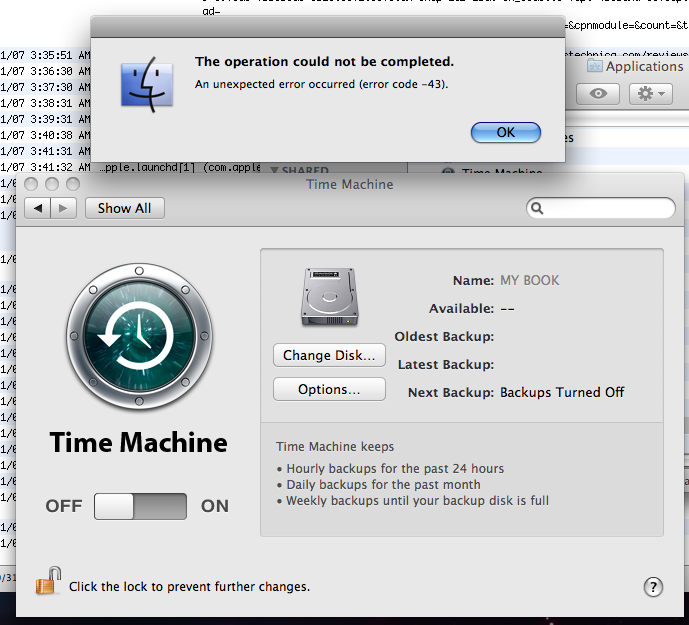Image resolution: width=689 pixels, height=625 pixels.
Task: Click the Finder face icon in error dialog
Action: point(147,84)
